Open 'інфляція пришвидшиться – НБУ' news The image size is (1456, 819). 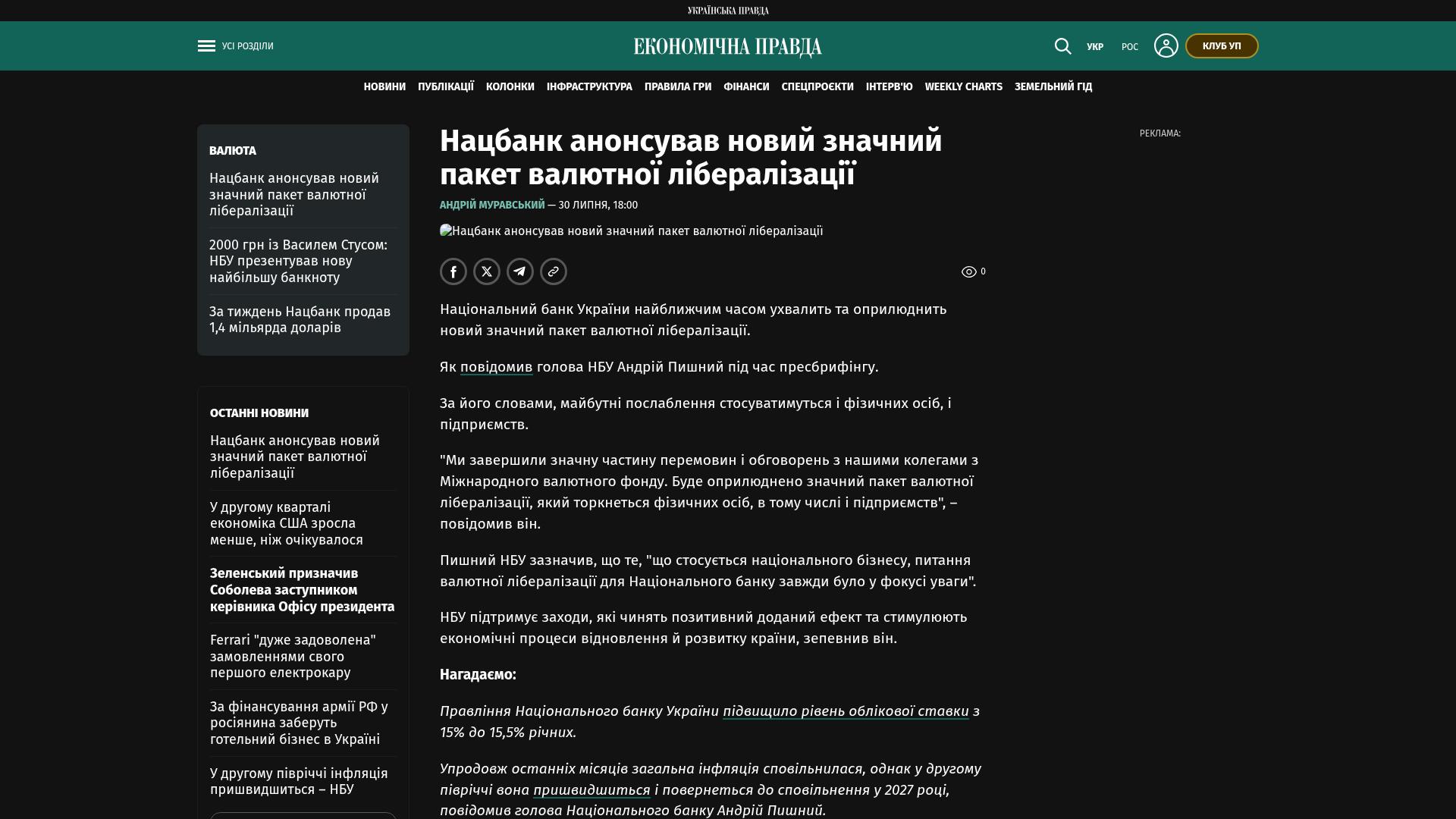[x=299, y=782]
